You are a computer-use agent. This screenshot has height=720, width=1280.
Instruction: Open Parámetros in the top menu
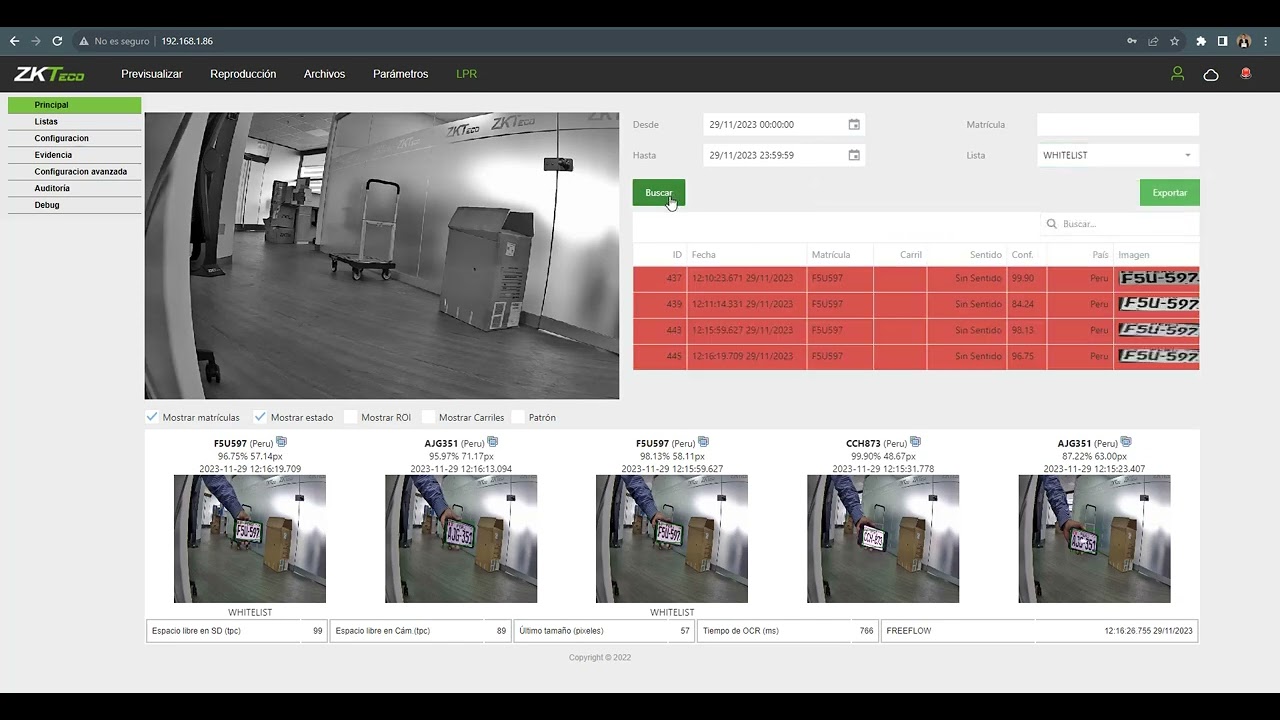[400, 74]
